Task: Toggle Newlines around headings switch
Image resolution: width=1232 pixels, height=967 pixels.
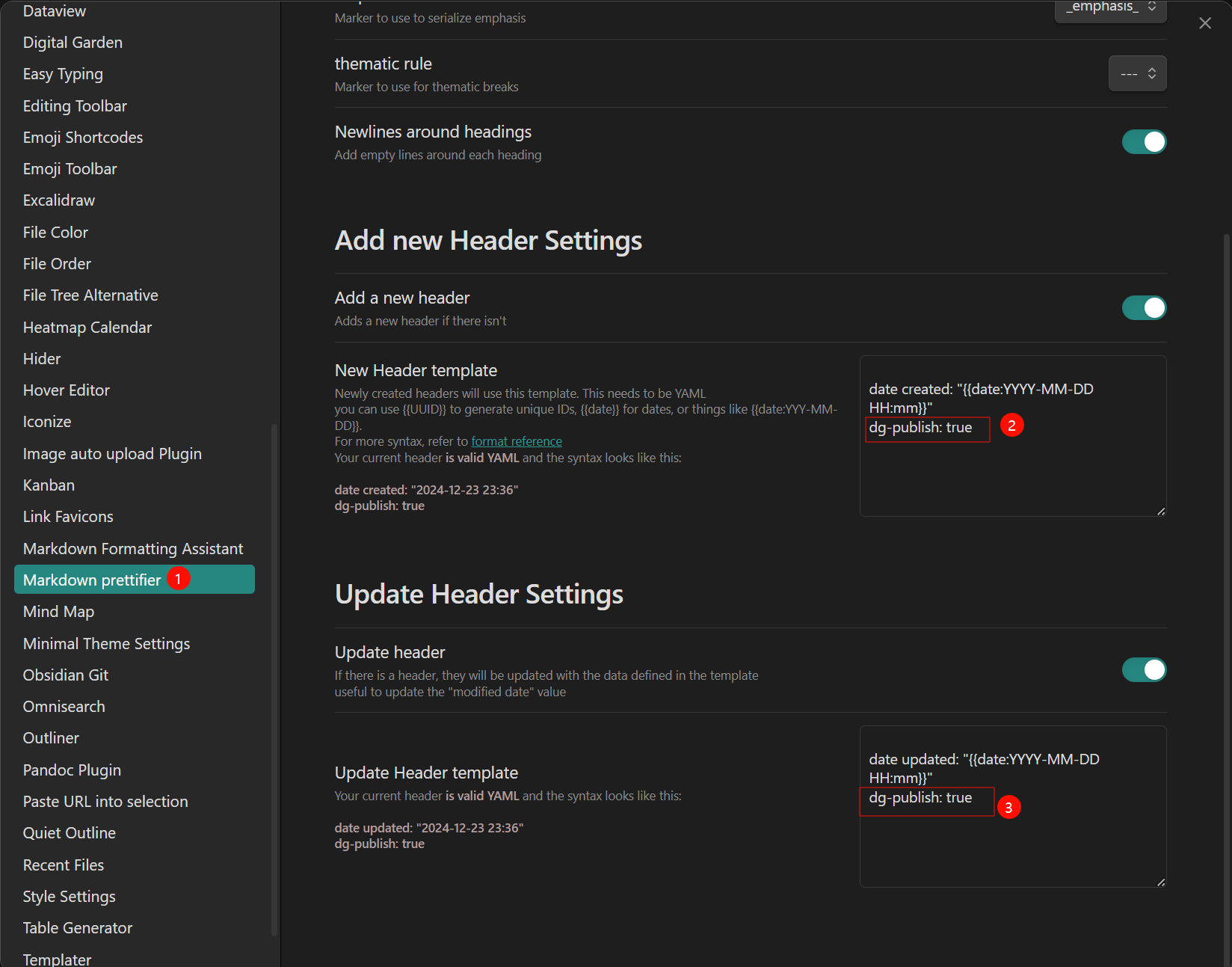Action: point(1144,141)
